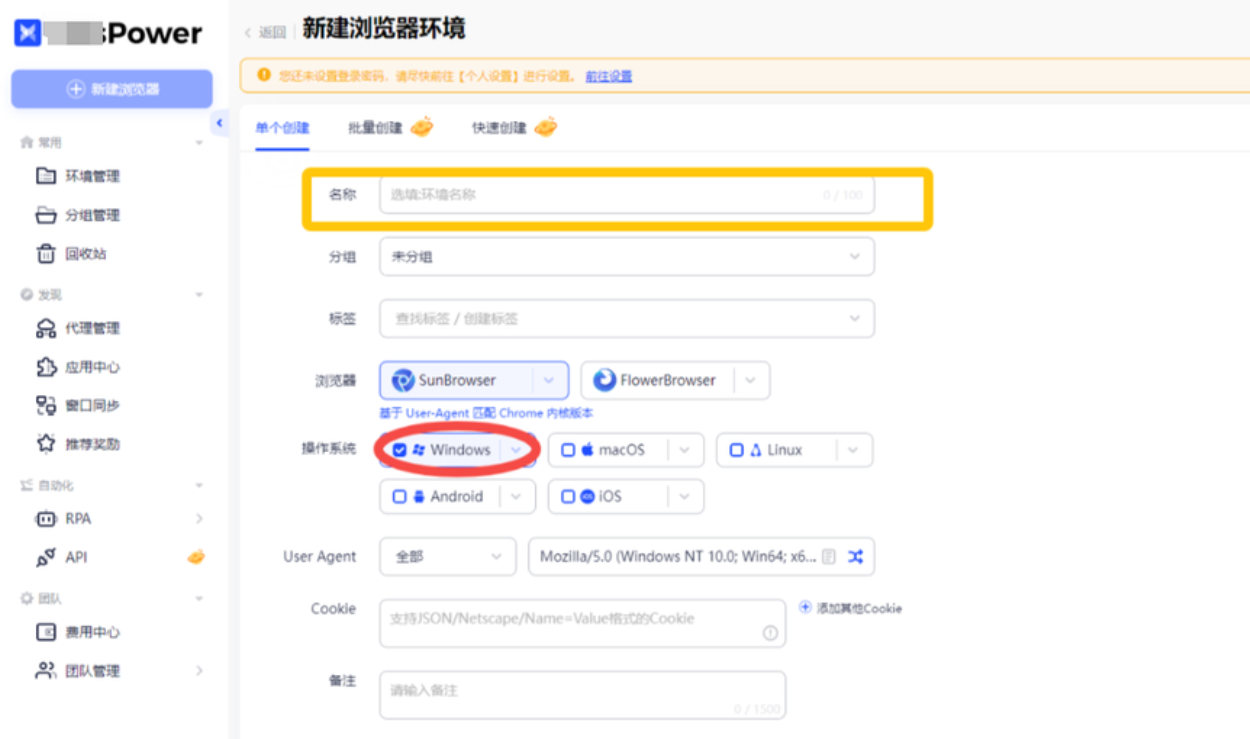The height and width of the screenshot is (739, 1250).
Task: Tick the Android operating system checkbox
Action: pos(400,496)
